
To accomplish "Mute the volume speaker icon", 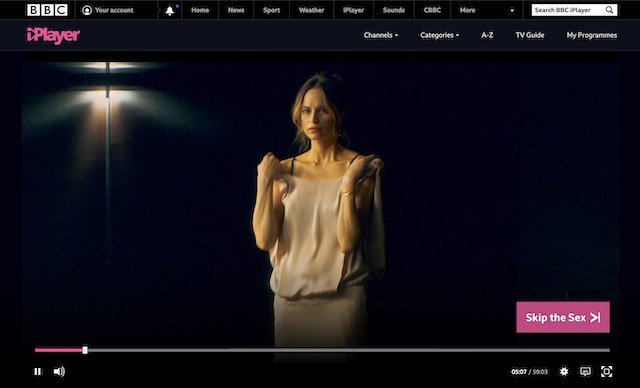I will (59, 371).
